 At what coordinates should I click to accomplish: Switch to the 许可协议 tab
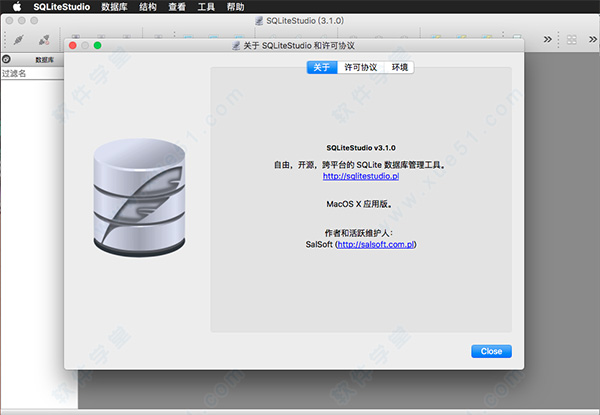coord(361,67)
